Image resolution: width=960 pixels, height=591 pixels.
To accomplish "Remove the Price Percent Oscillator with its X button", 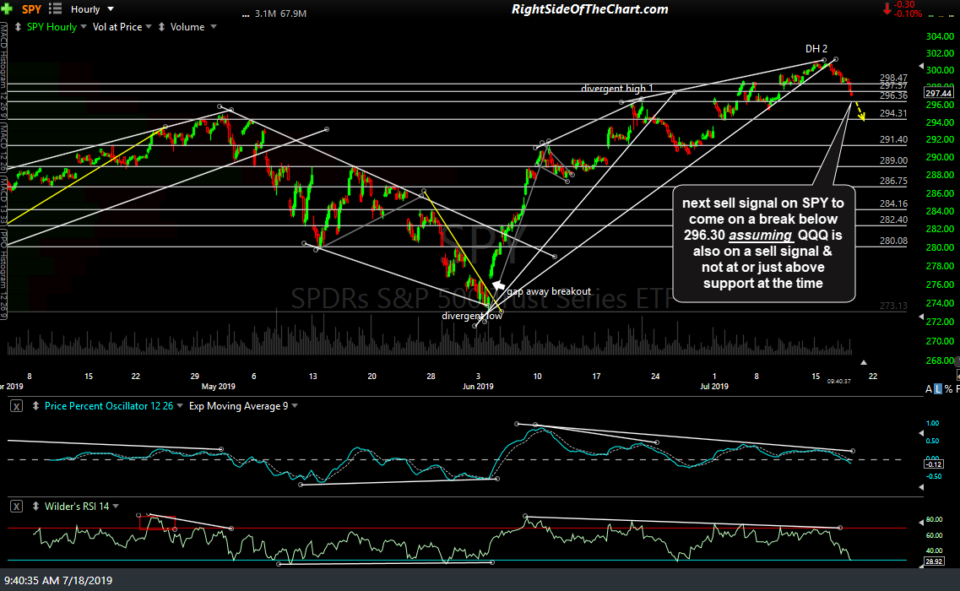I will tap(16, 406).
